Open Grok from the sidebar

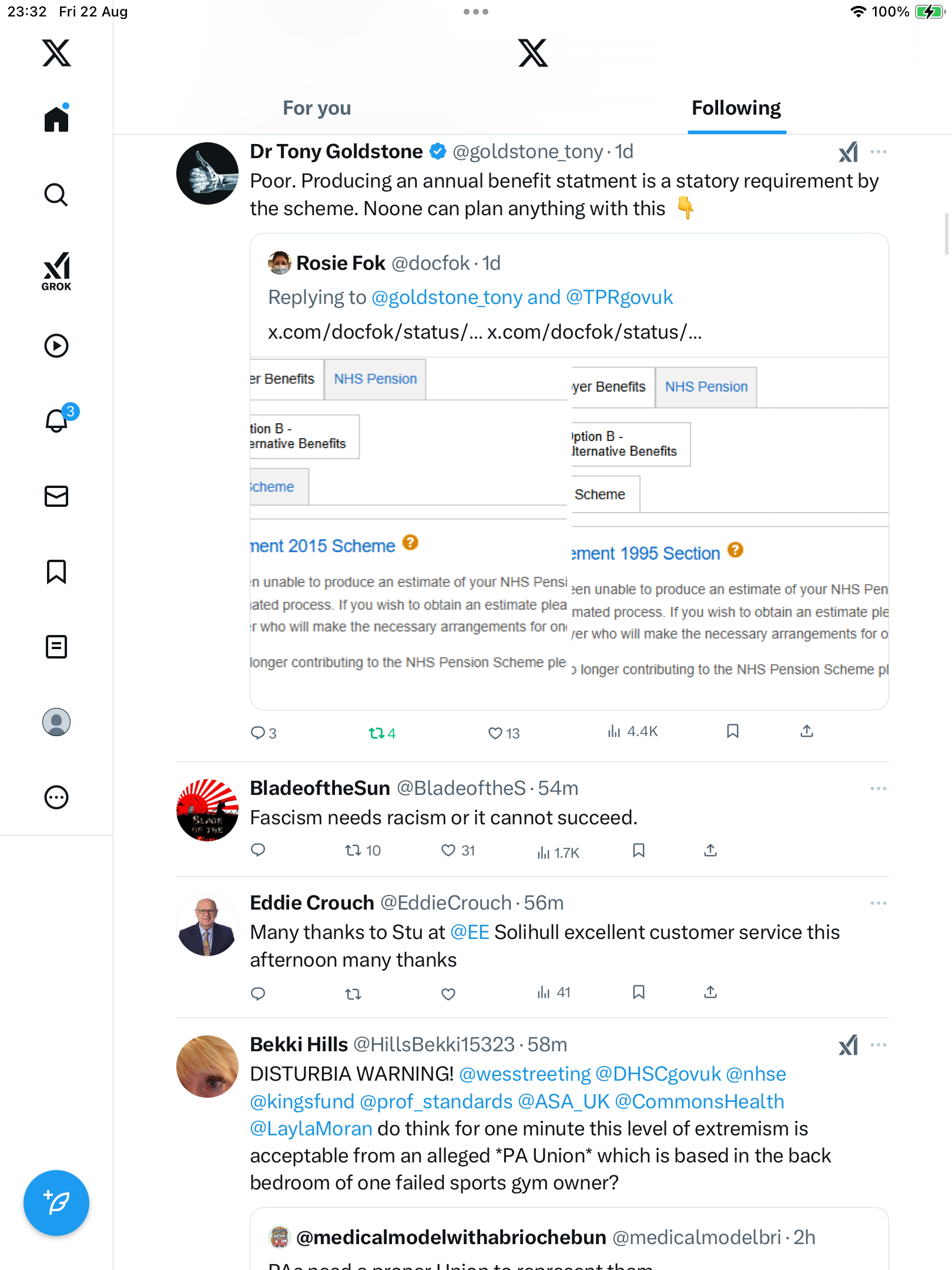[x=56, y=271]
